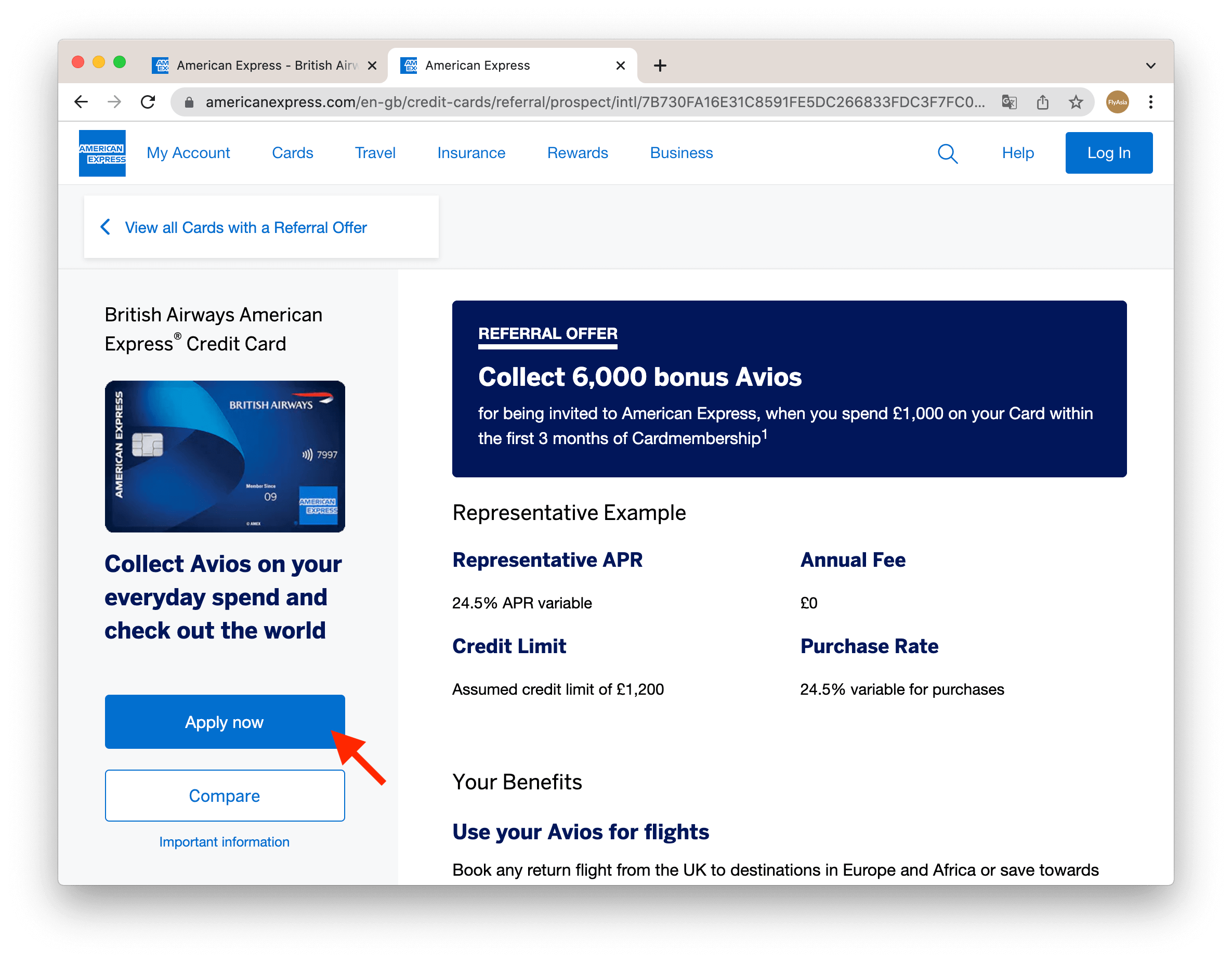Click the British Airways card image
1232x962 pixels.
pyautogui.click(x=225, y=456)
